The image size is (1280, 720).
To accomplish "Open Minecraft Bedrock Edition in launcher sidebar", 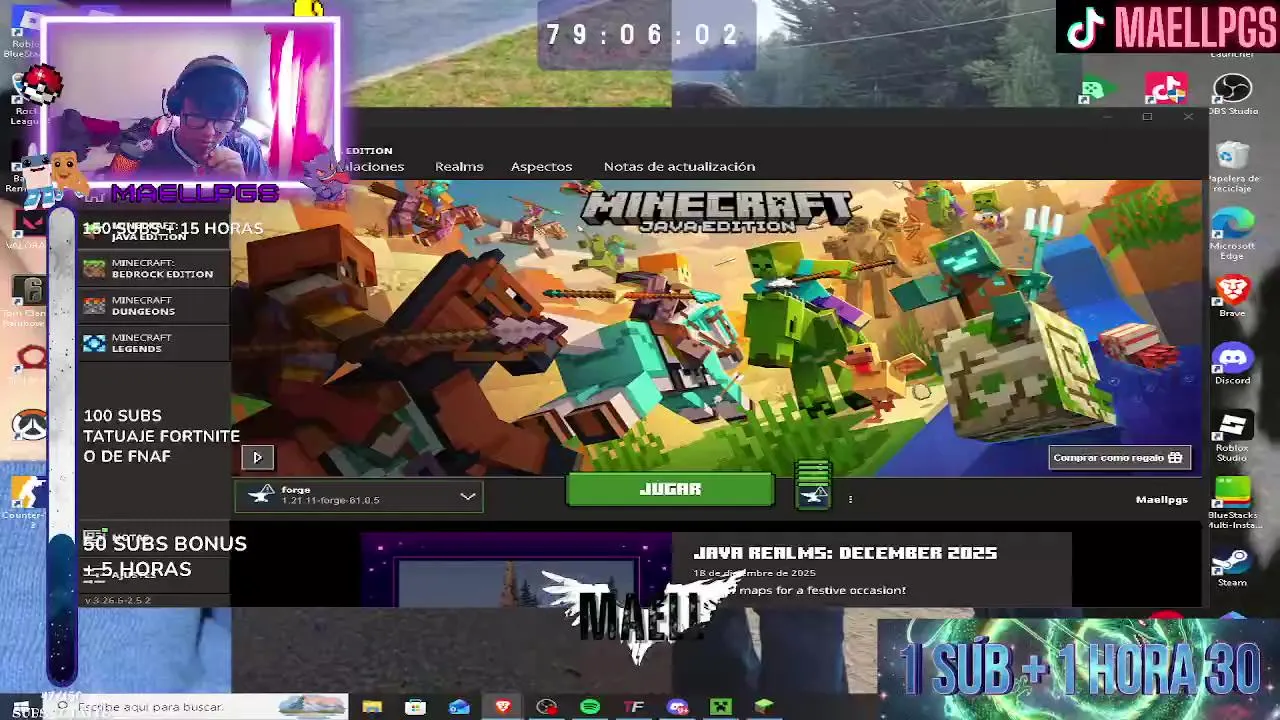I will [154, 268].
